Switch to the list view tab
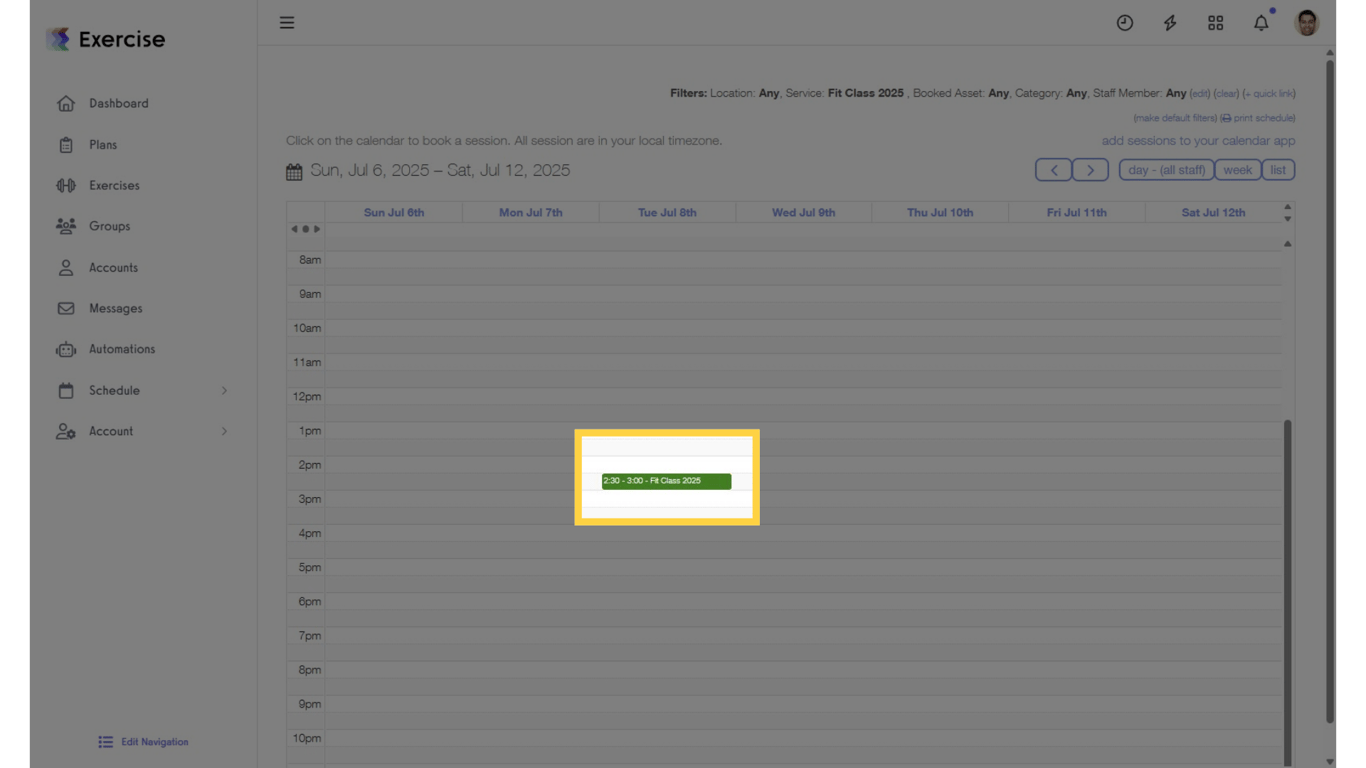The image size is (1366, 768). pyautogui.click(x=1278, y=170)
